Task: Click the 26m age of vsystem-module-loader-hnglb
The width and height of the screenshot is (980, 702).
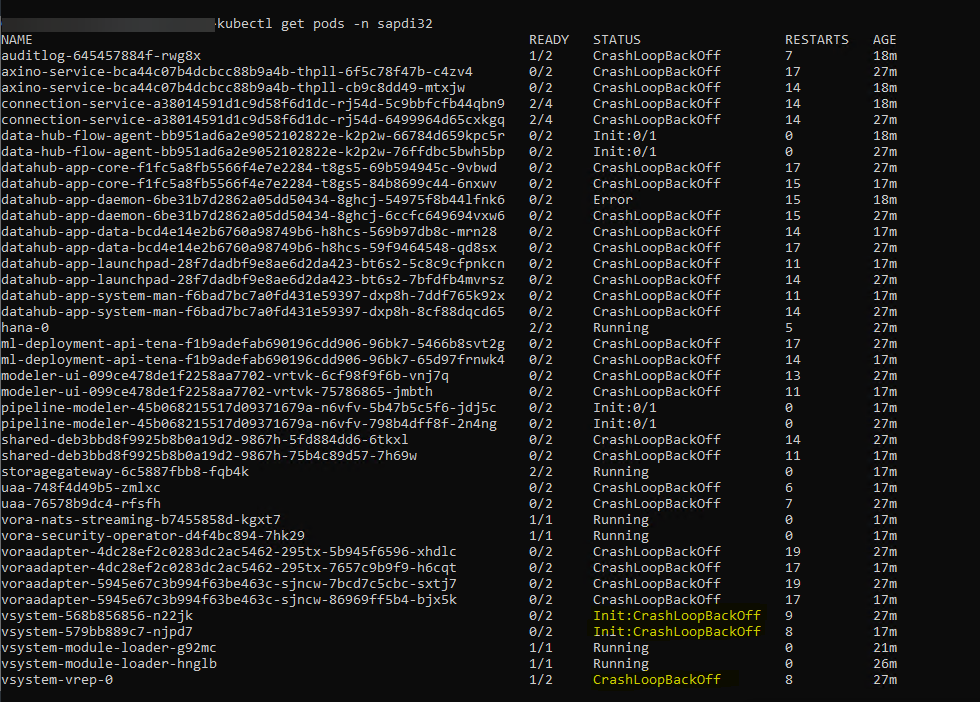Action: click(x=885, y=664)
